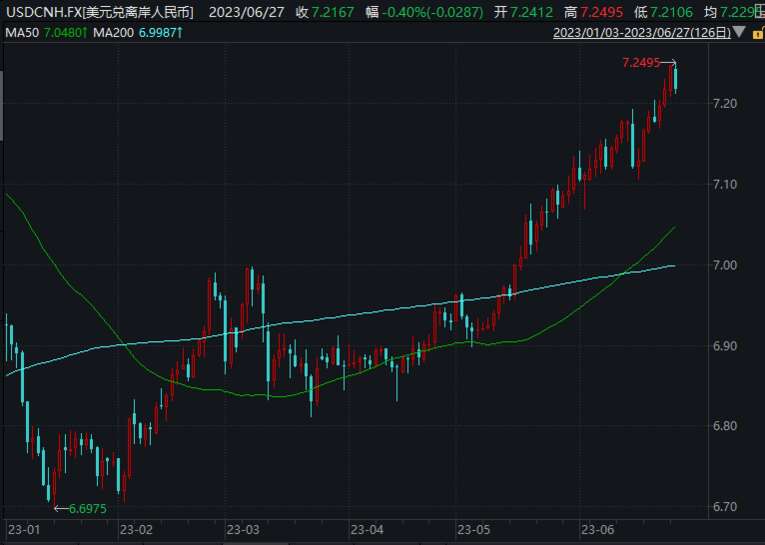Click the 6.80 level on price axis
Viewport: 765px width, 545px height.
pos(725,426)
